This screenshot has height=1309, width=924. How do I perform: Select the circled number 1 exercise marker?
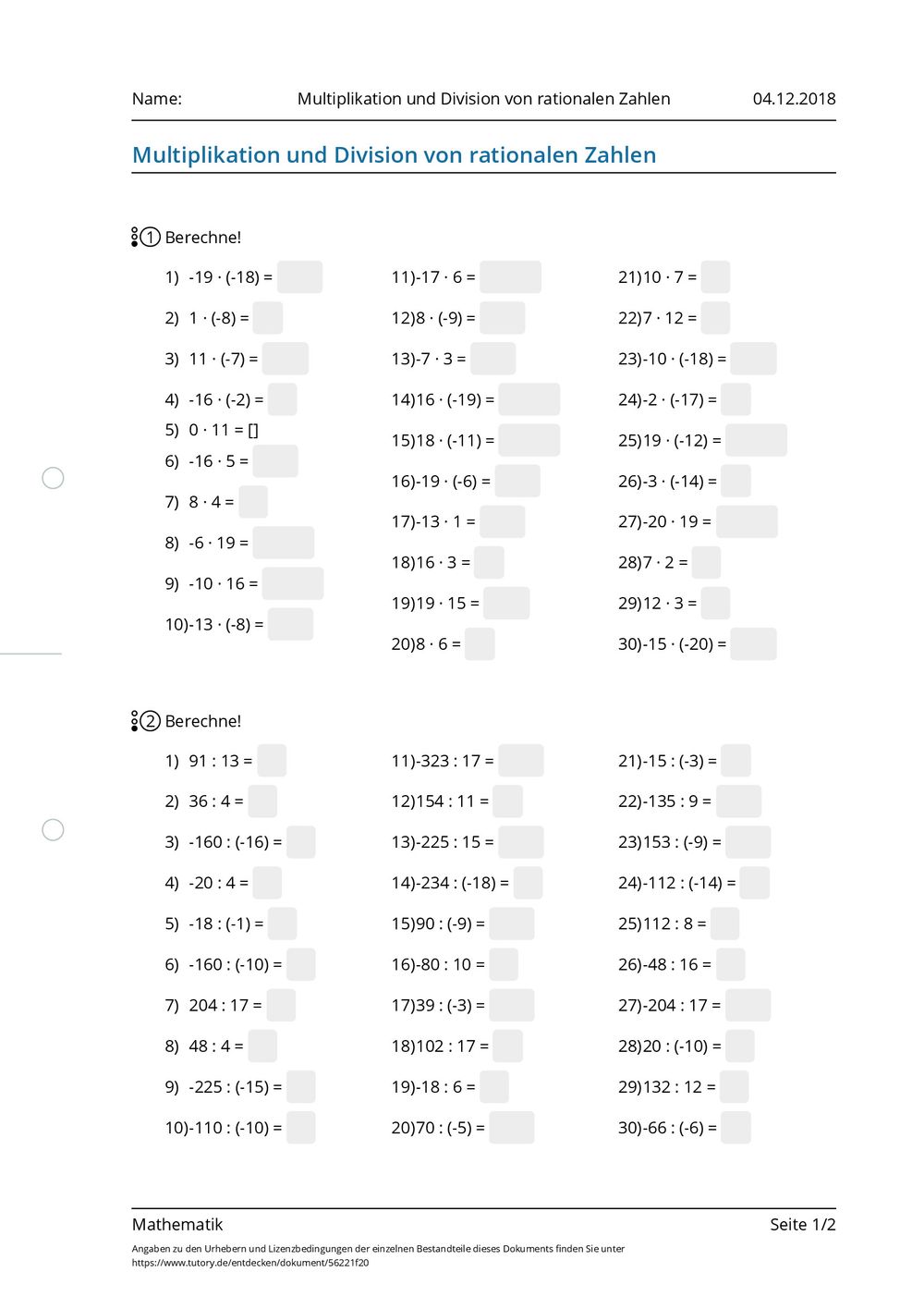151,238
